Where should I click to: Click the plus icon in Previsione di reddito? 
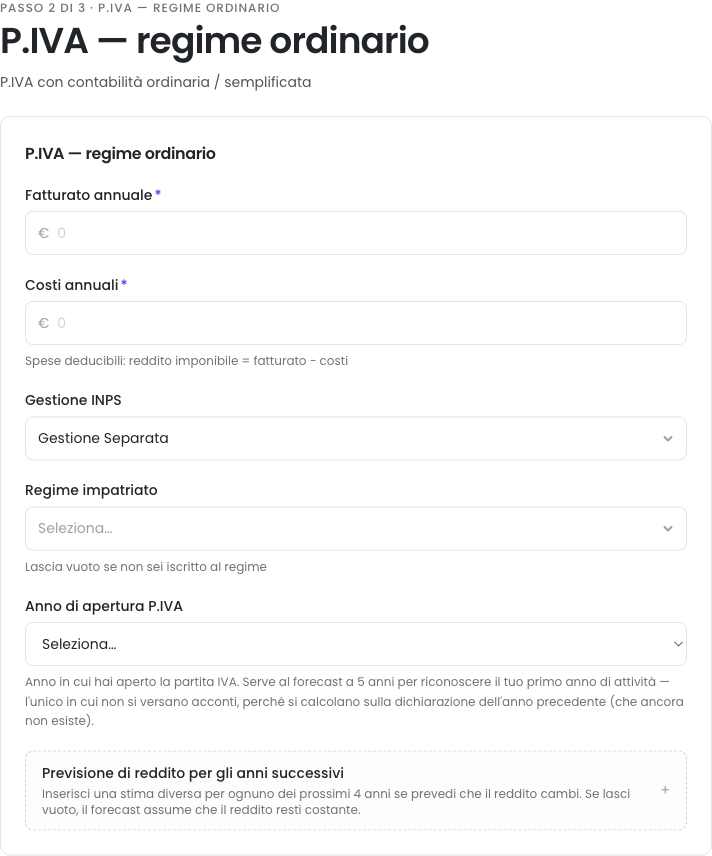[665, 790]
